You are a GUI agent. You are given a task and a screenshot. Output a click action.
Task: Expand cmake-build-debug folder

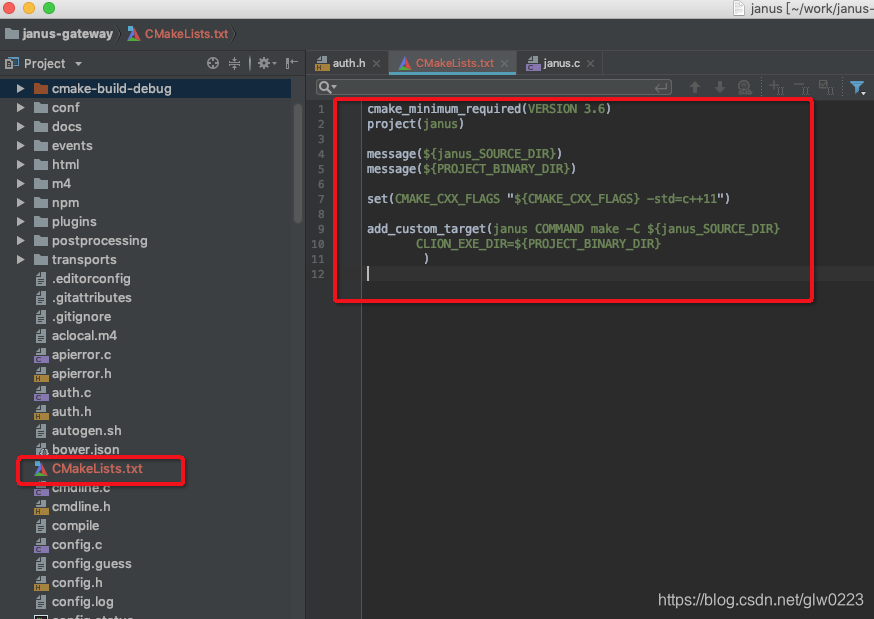pos(21,89)
